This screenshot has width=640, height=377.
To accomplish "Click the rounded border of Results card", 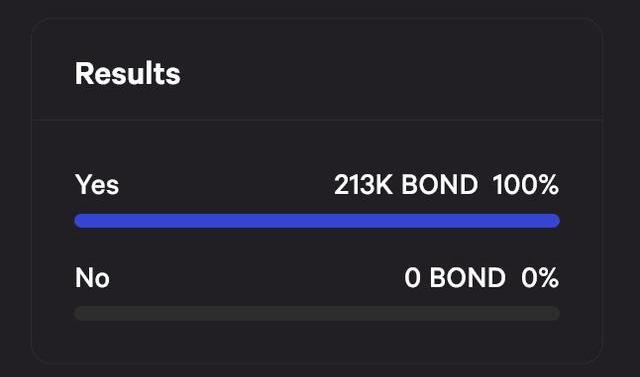I will point(317,19).
